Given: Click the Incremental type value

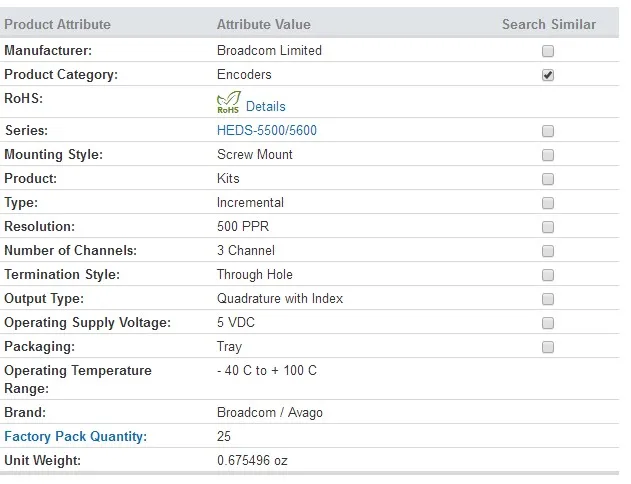Looking at the screenshot, I should coord(250,202).
